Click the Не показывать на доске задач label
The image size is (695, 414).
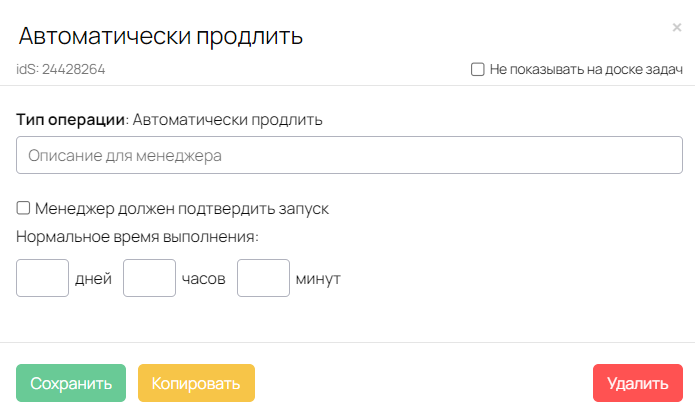click(586, 69)
